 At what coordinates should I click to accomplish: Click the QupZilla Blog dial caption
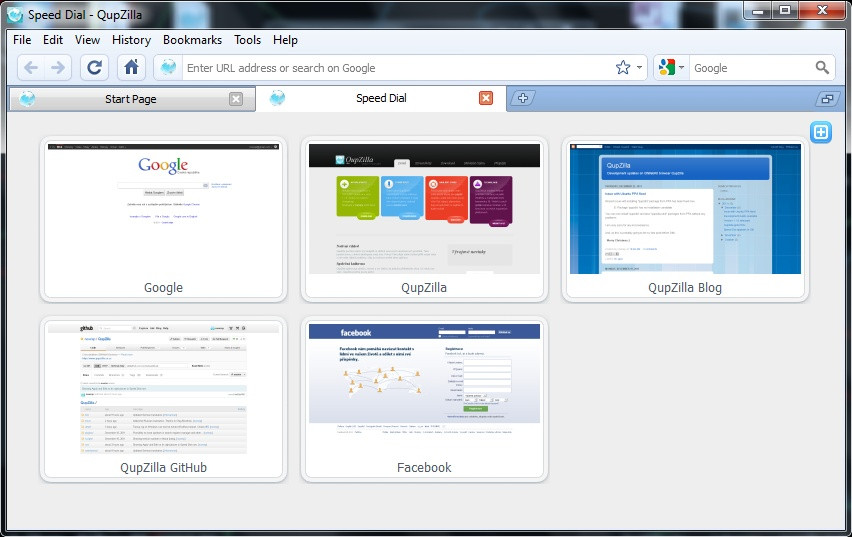(x=685, y=288)
